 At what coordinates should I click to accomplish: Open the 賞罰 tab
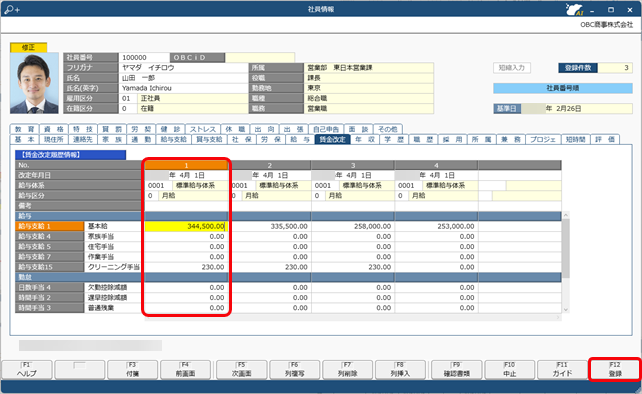pos(112,129)
